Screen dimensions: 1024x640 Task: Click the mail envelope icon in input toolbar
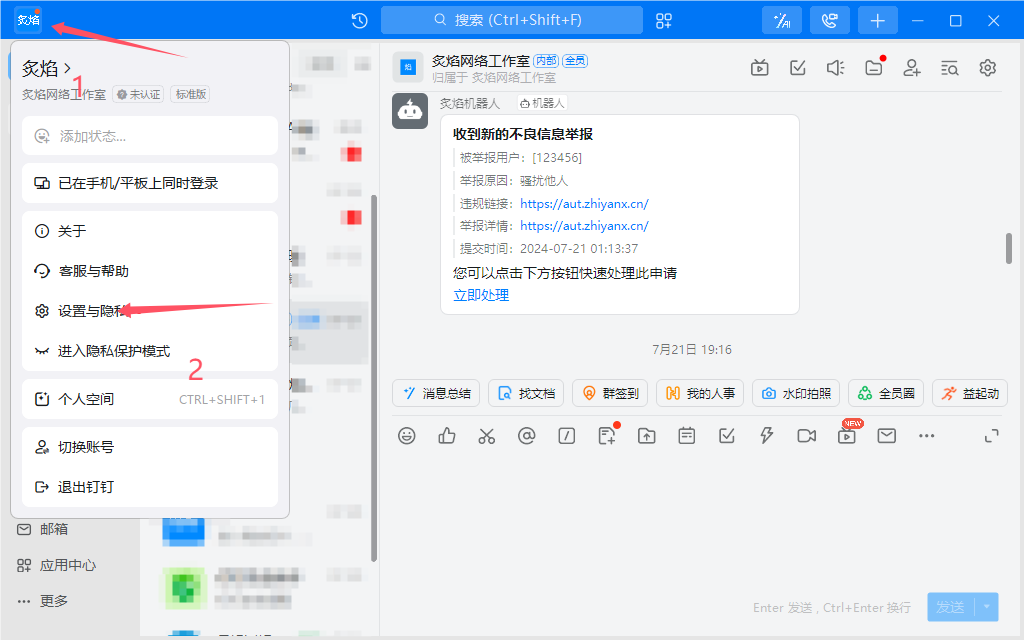pos(887,436)
